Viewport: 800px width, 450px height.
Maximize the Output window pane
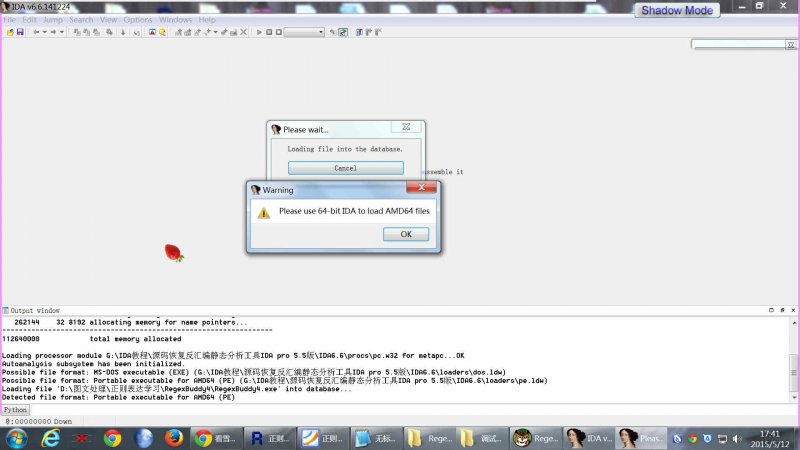tap(771, 310)
